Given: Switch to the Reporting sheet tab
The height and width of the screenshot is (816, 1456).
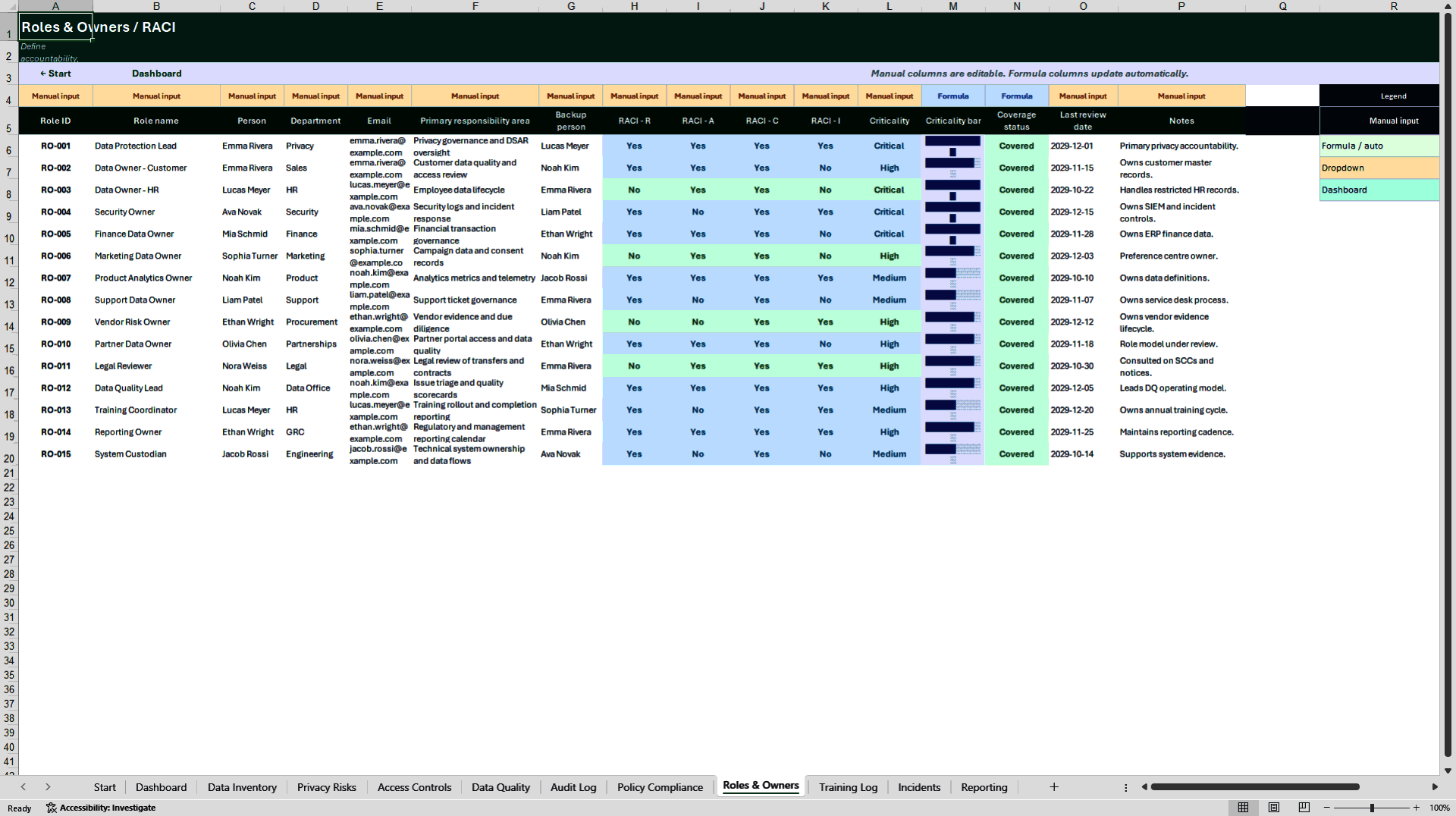Looking at the screenshot, I should pos(984,787).
